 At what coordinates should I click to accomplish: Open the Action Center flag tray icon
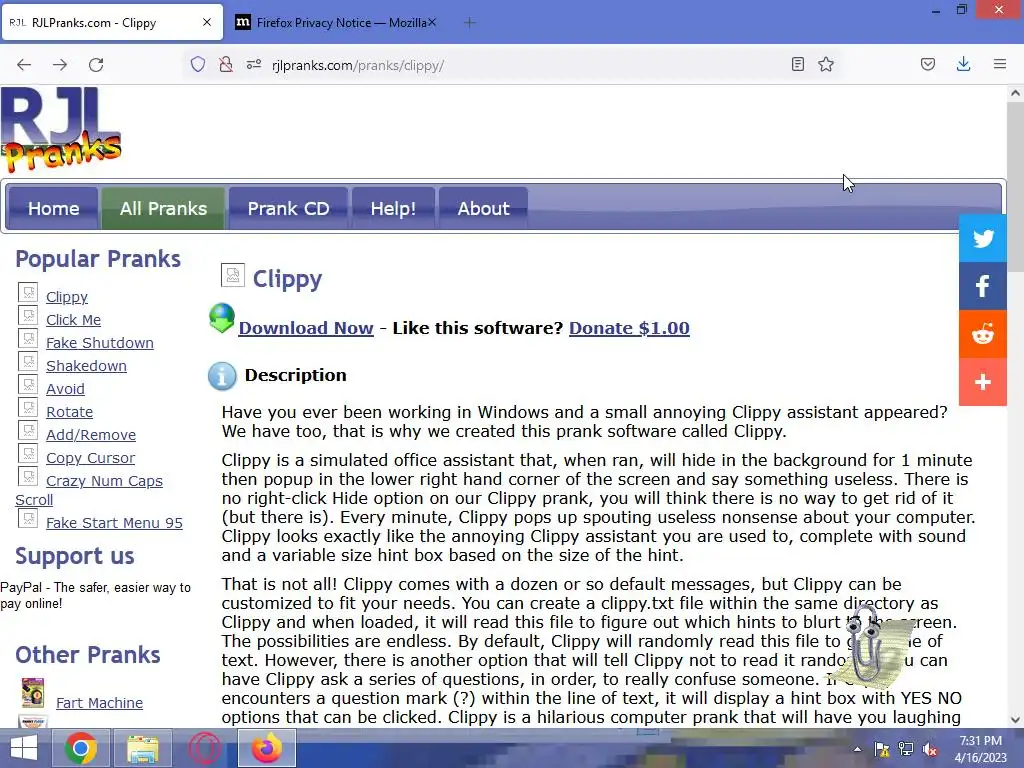click(882, 749)
